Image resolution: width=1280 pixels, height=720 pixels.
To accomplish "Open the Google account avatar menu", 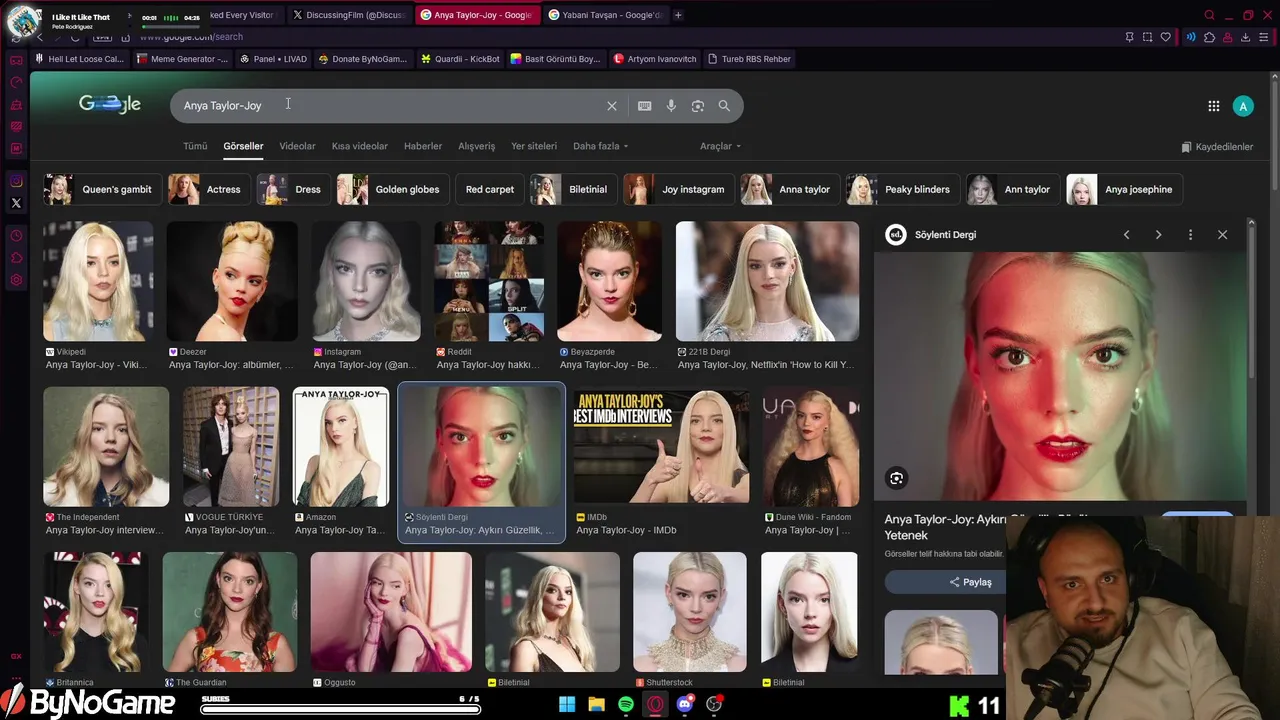I will coord(1243,106).
